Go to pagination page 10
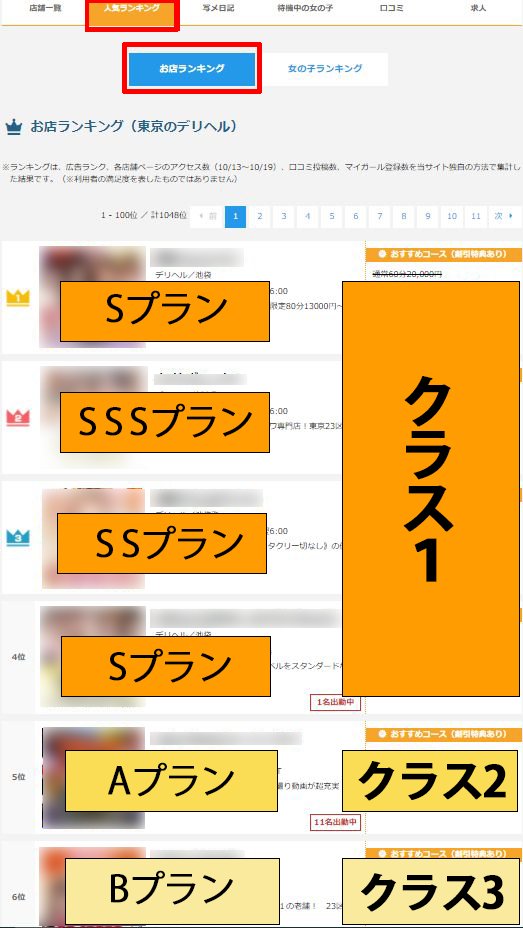 (x=451, y=217)
